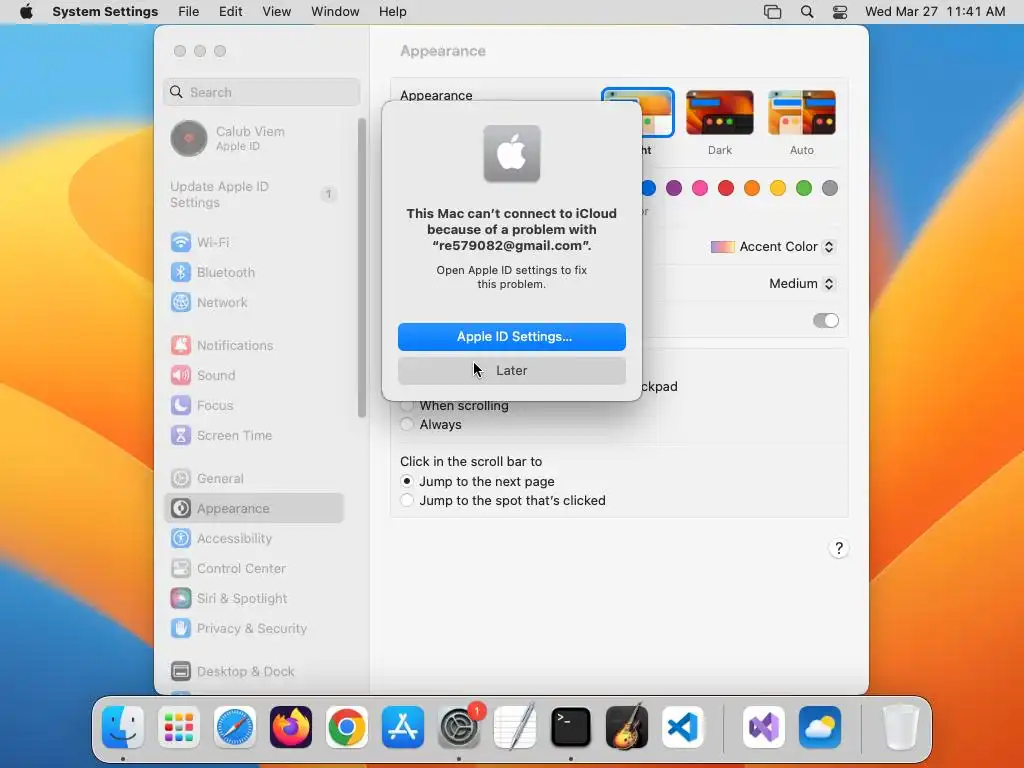Open Launchpad in the Dock
Image resolution: width=1024 pixels, height=768 pixels.
179,727
